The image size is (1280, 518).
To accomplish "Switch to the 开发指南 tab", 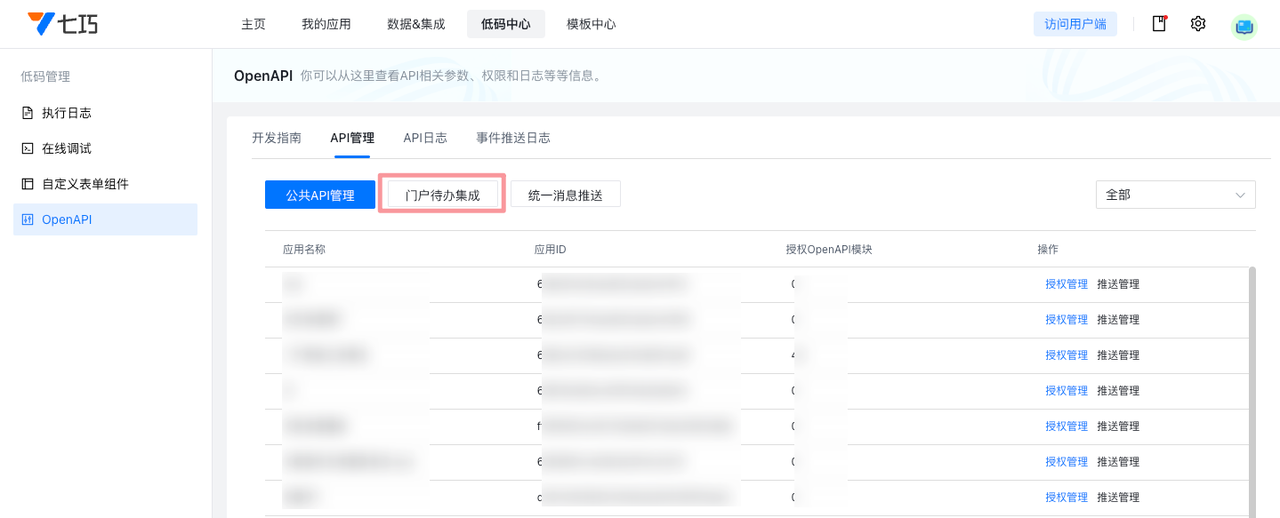I will [276, 138].
